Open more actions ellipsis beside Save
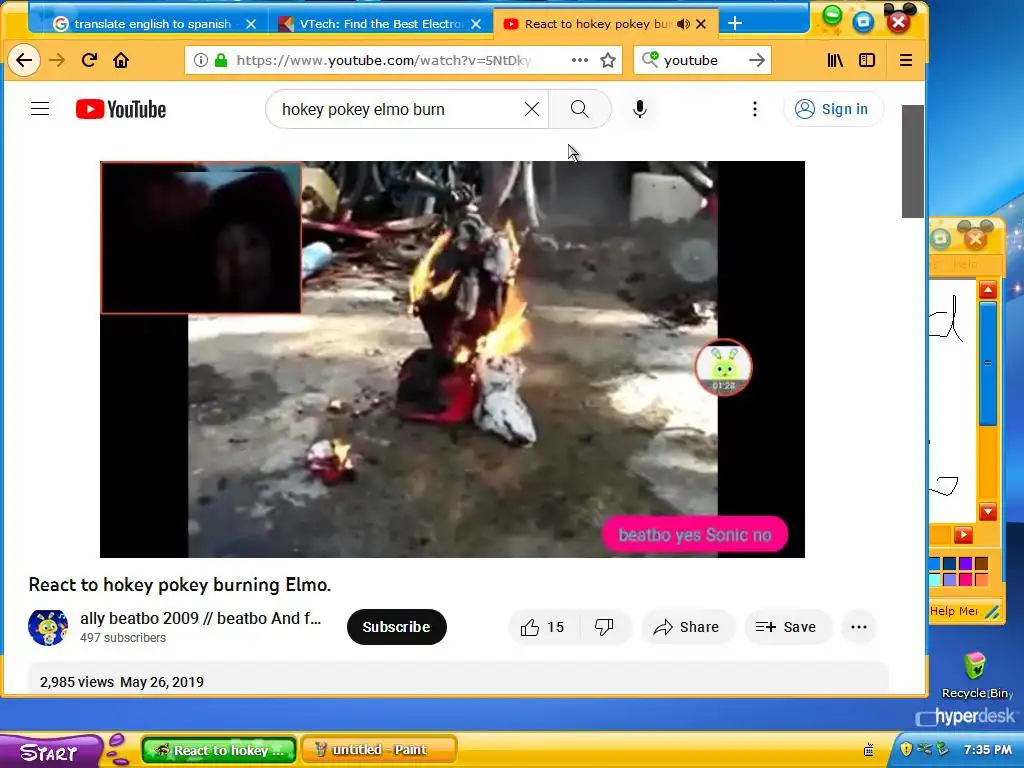This screenshot has width=1024, height=768. 859,627
